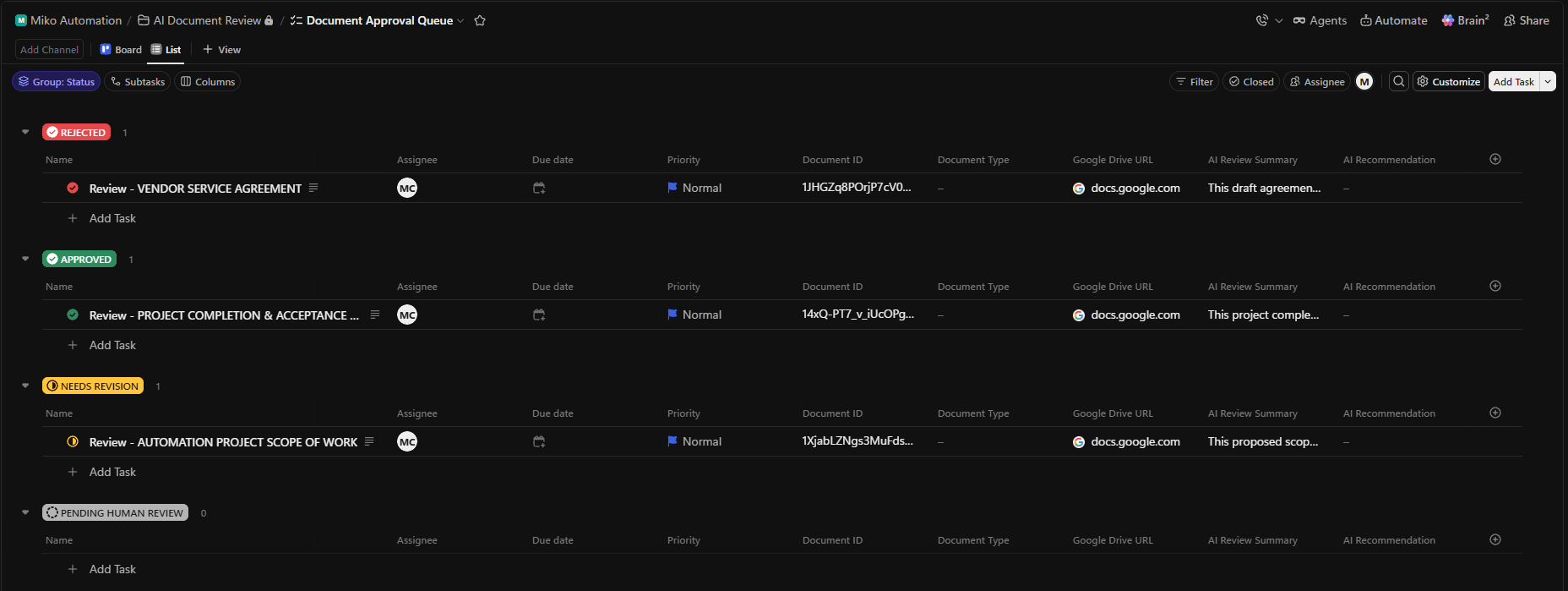
Task: Click Add Channel button
Action: 49,49
